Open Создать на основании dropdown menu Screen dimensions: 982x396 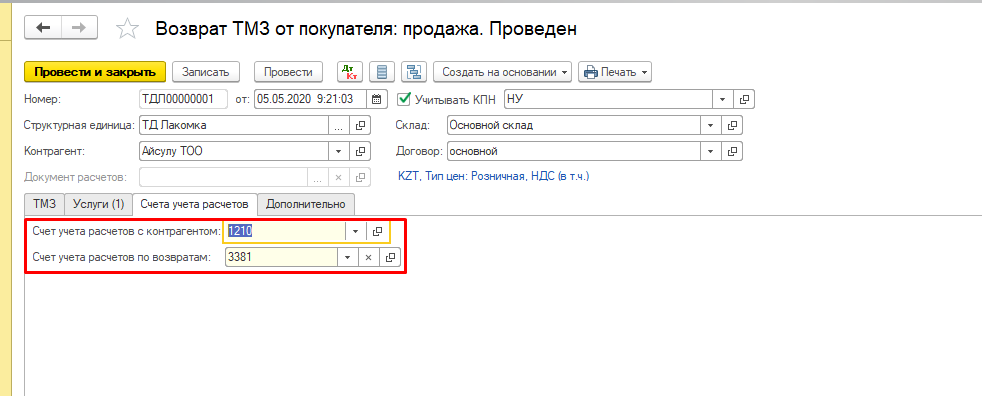tap(503, 71)
